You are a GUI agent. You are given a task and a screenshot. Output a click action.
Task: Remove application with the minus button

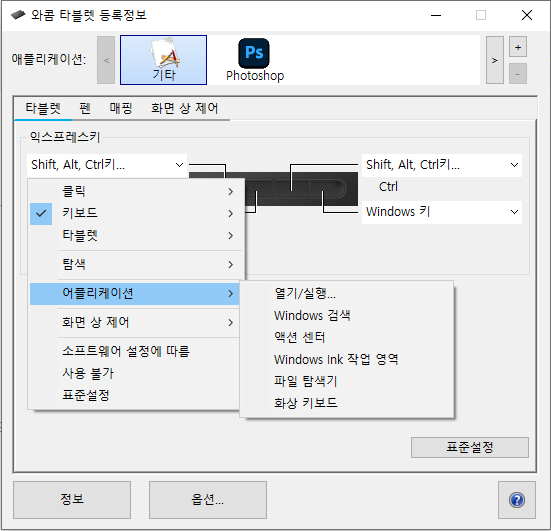click(x=518, y=73)
